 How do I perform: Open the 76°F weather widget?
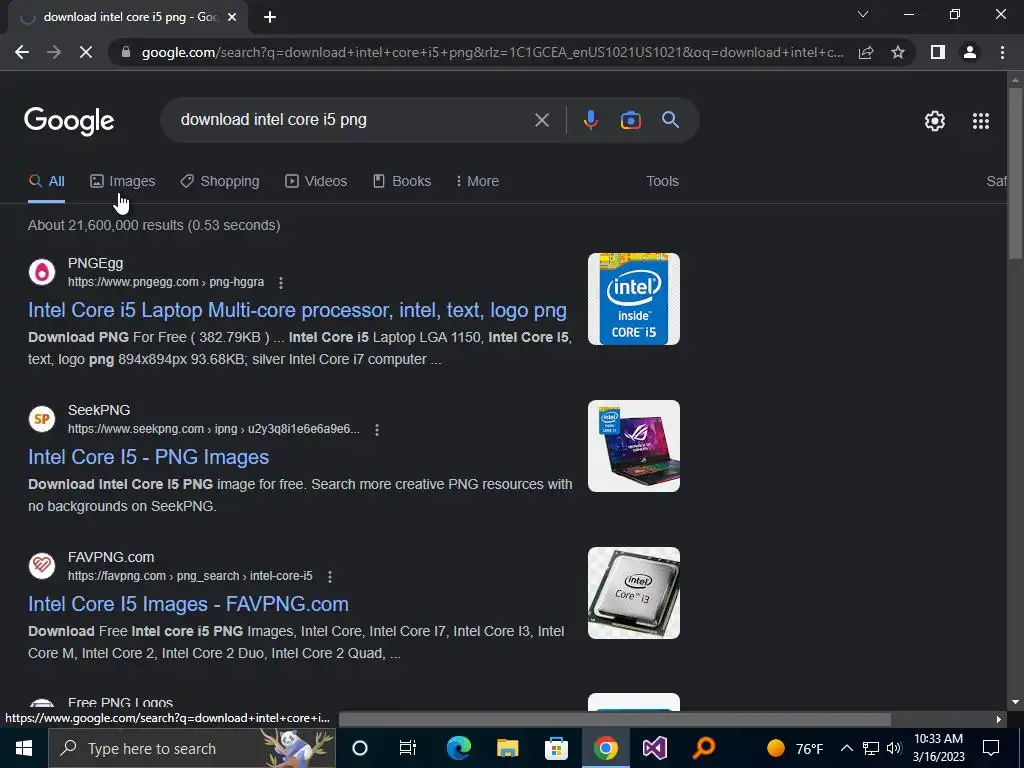(795, 748)
